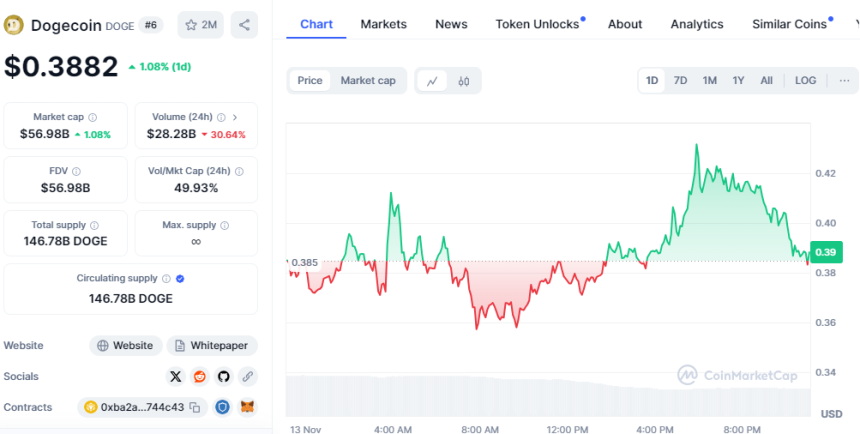Toggle the LOG scale on chart
The height and width of the screenshot is (434, 860).
point(805,80)
